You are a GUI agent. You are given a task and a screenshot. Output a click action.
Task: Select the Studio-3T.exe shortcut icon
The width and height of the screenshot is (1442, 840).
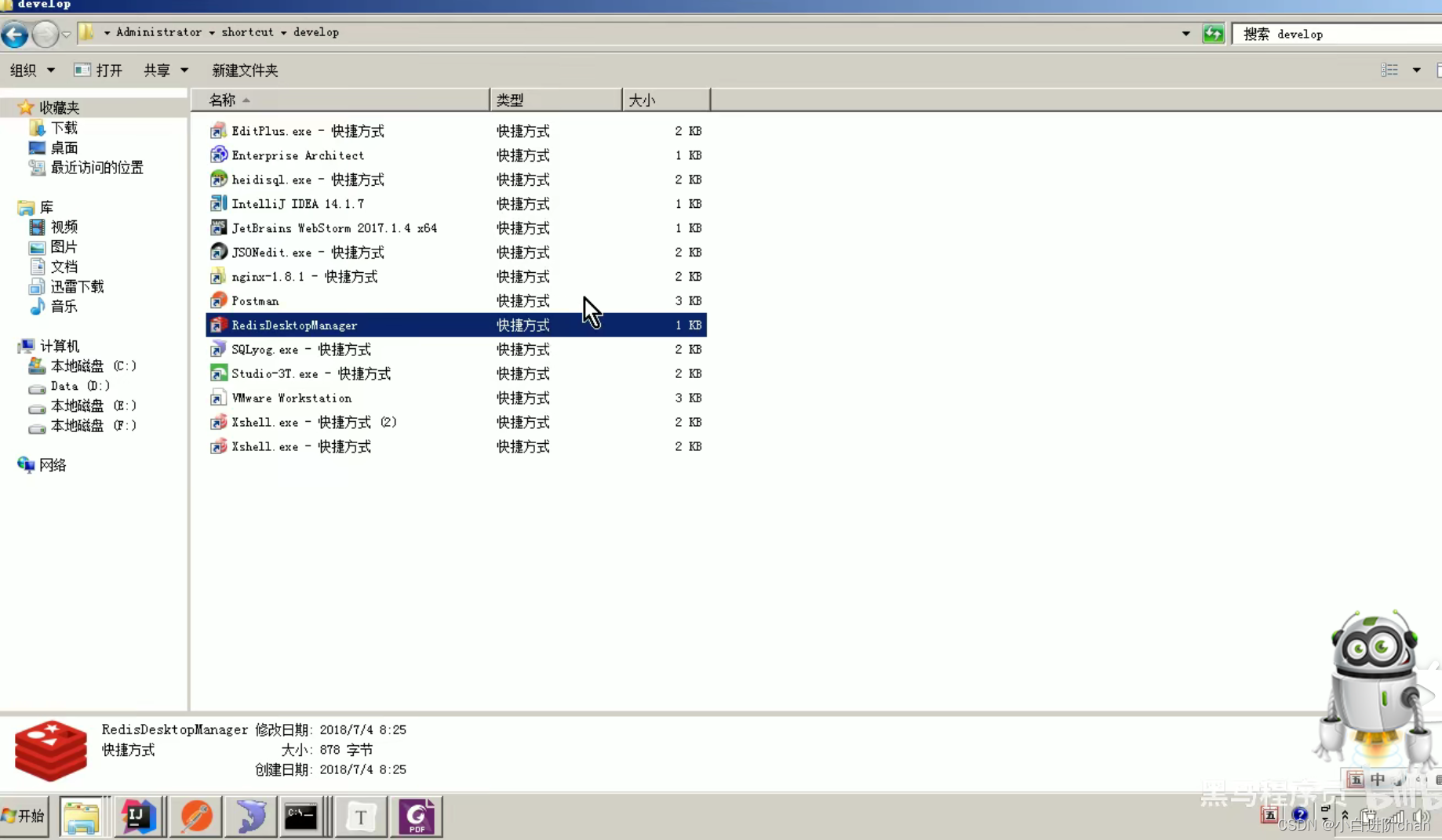point(218,374)
